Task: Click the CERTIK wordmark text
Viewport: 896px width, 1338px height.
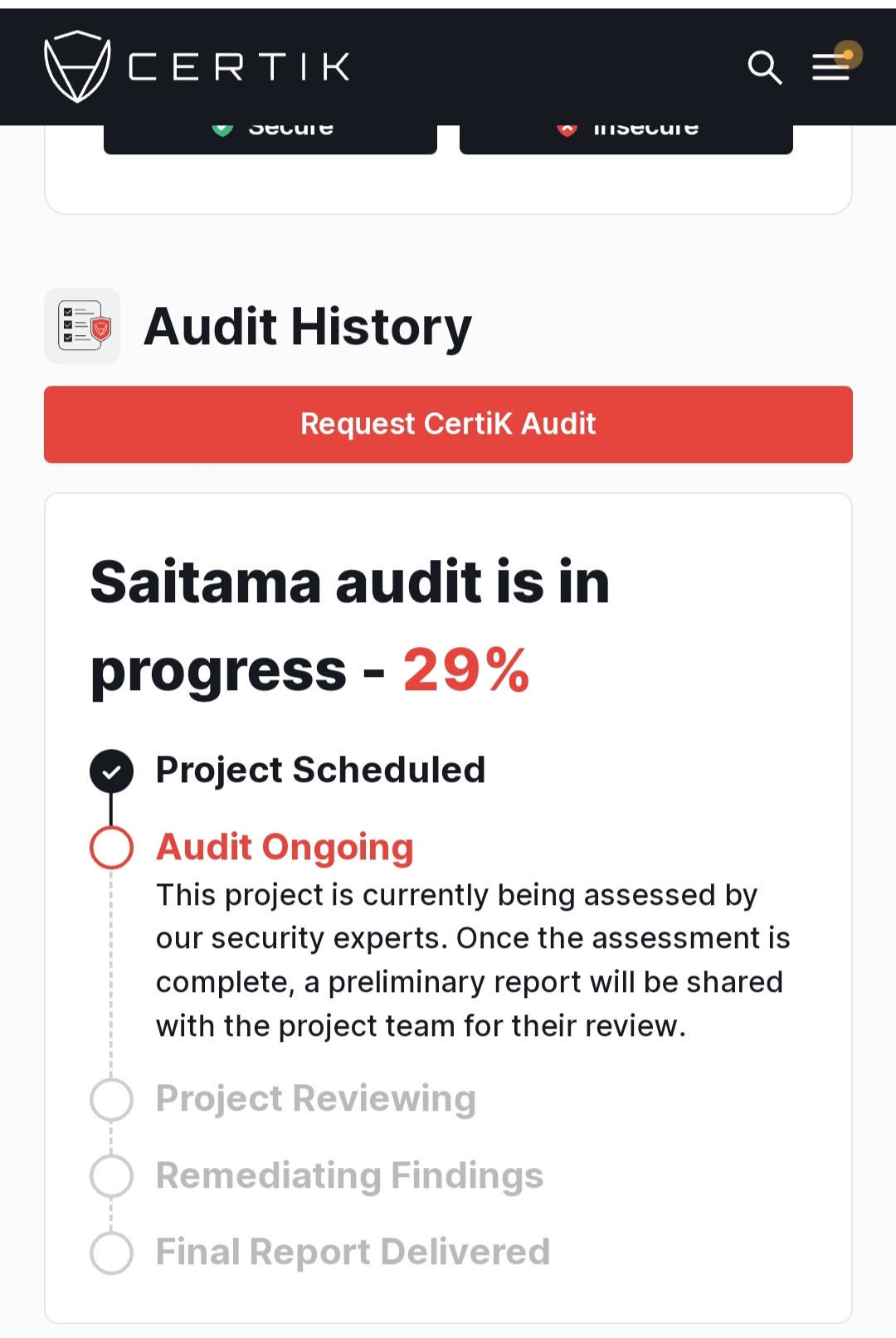Action: coord(239,67)
